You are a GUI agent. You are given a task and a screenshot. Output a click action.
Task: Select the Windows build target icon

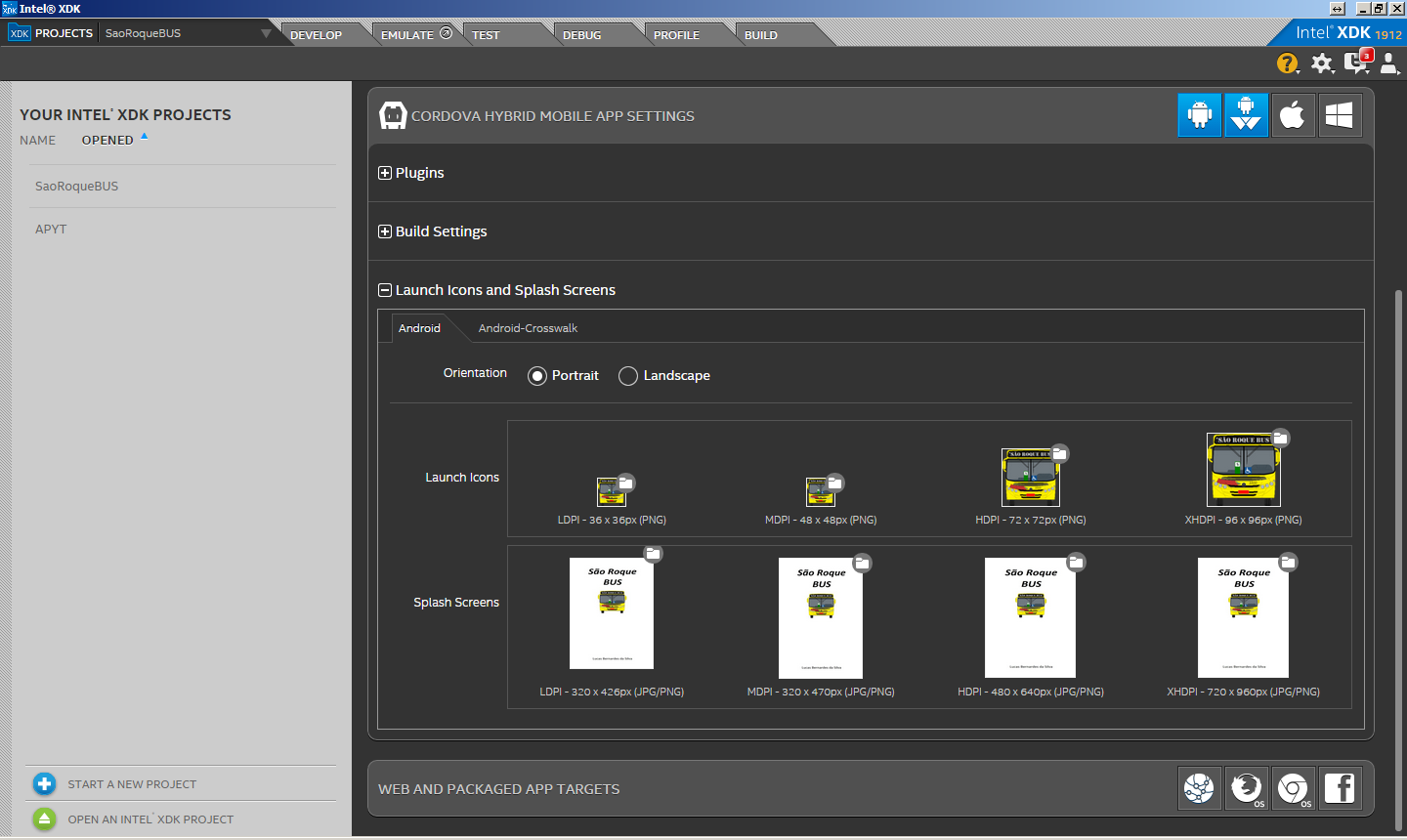[1340, 115]
